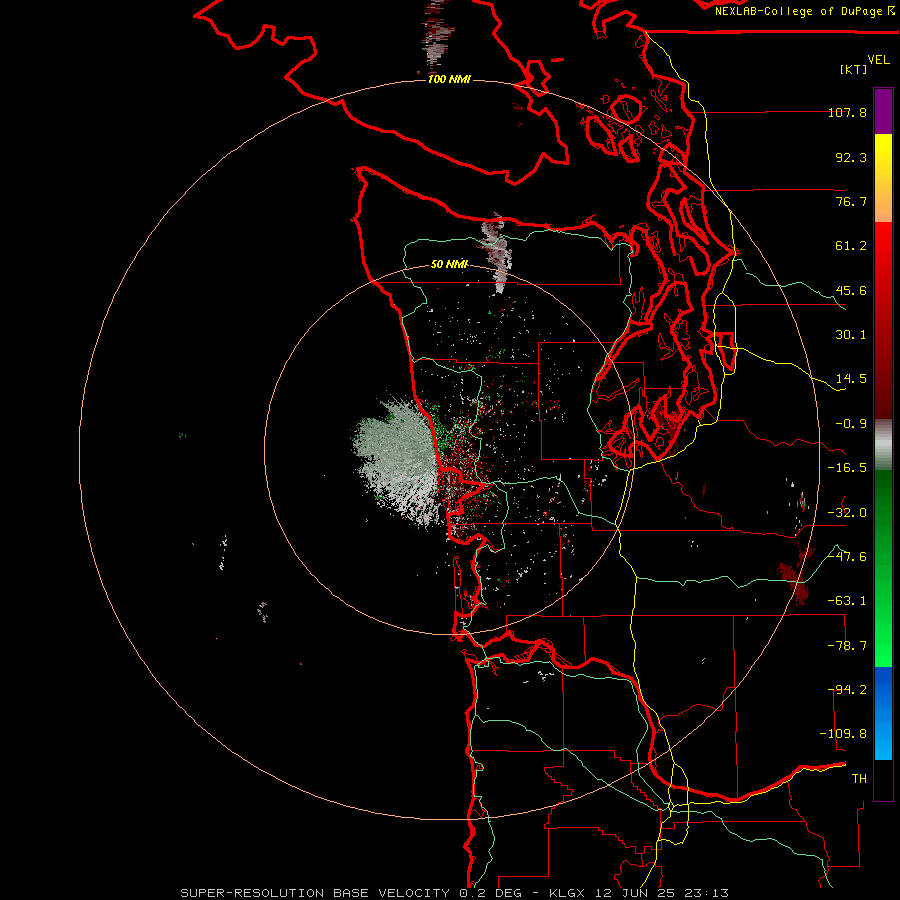Click the SUPER-RESOLUTION BASE VELOCITY caption text
The image size is (900, 900).
pos(315,893)
